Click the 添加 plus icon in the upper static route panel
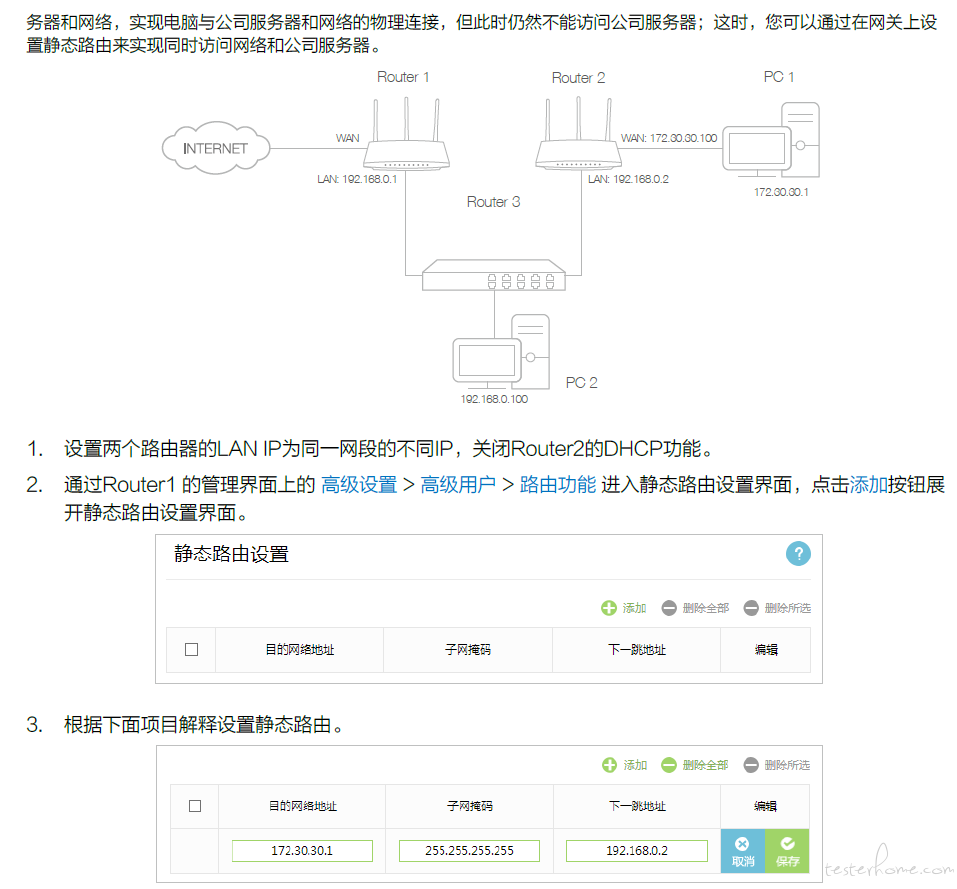Image resolution: width=957 pixels, height=889 pixels. click(609, 608)
